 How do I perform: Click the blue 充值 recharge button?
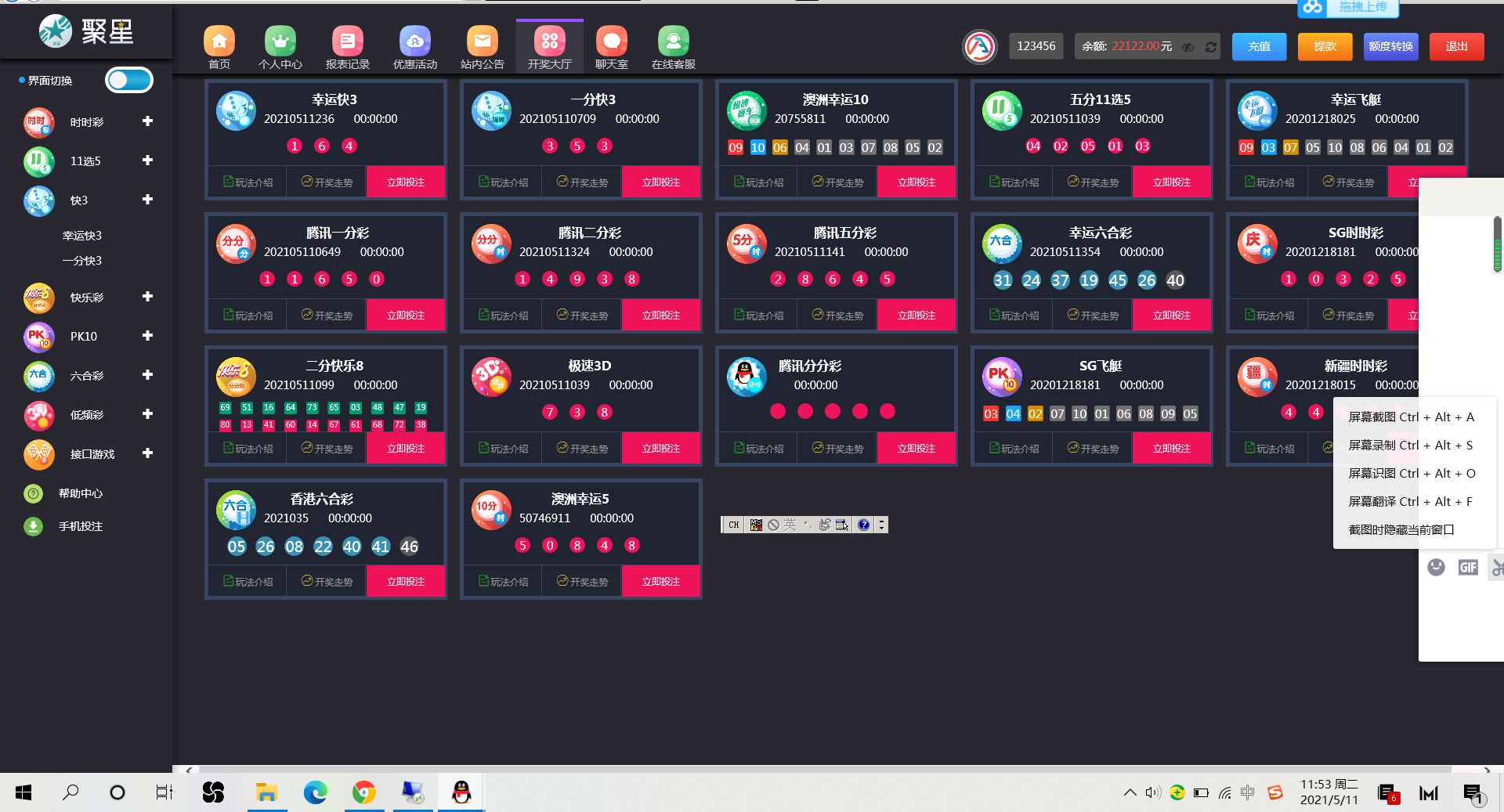[1259, 47]
